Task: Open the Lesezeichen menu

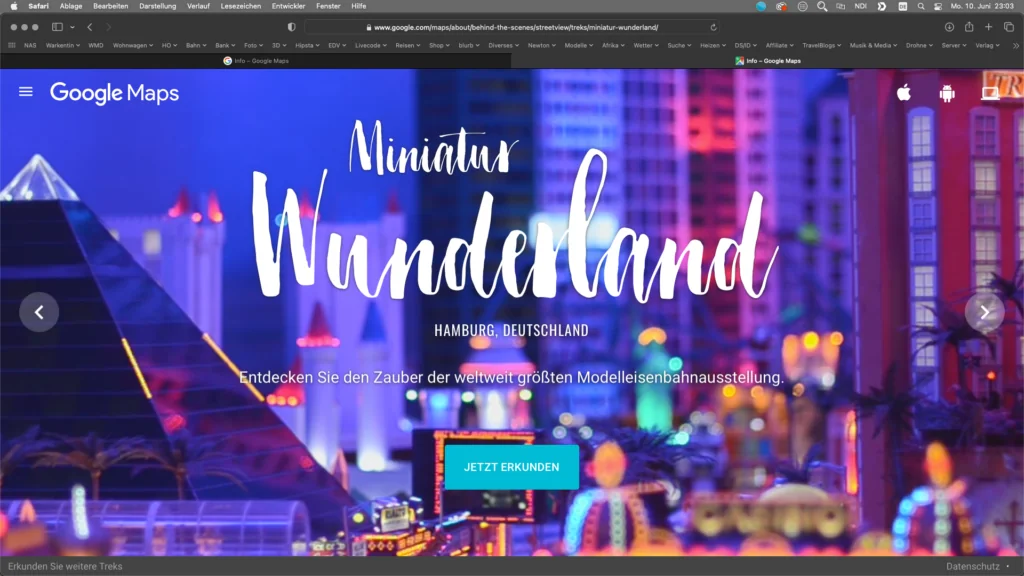Action: click(x=240, y=6)
